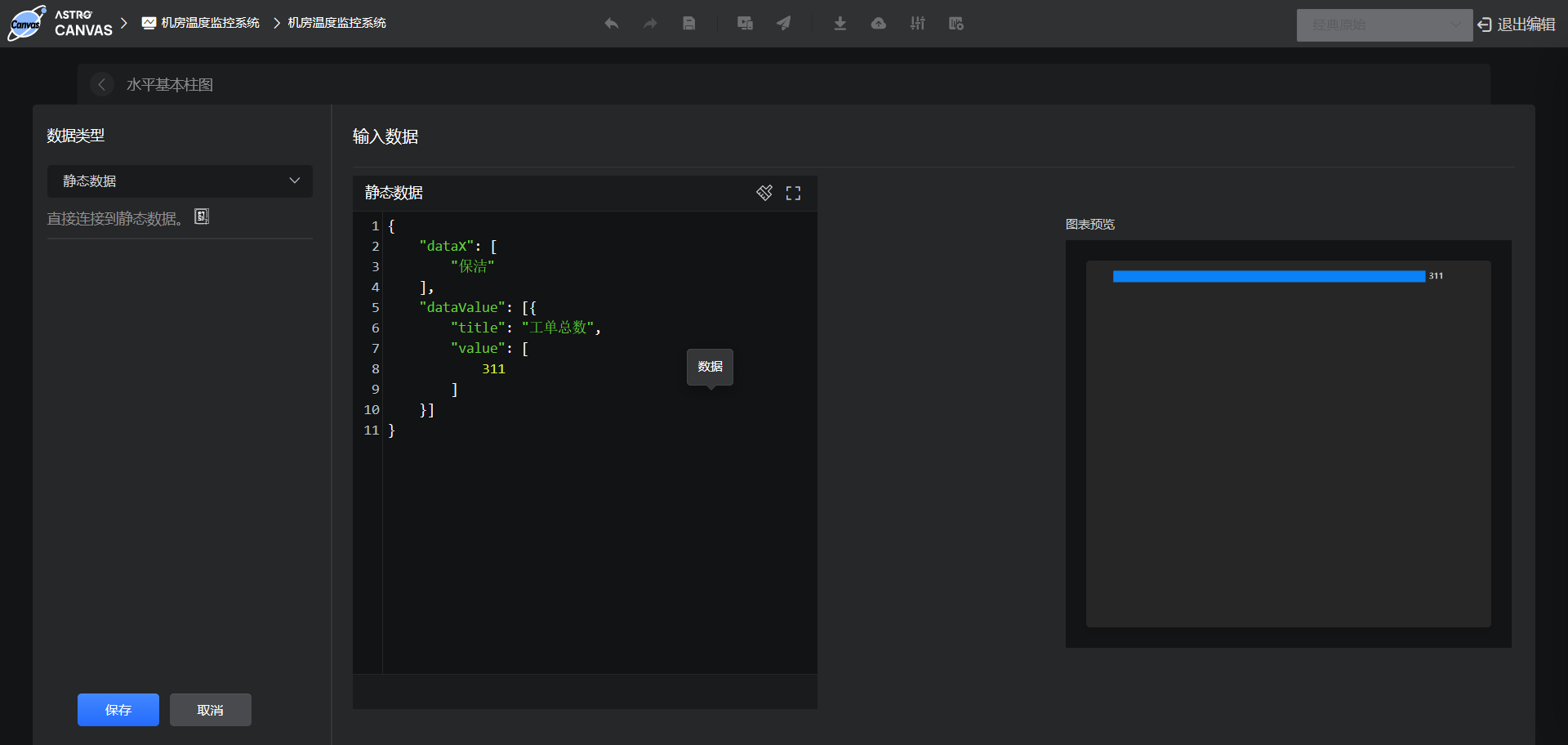Open the static data help document icon
The height and width of the screenshot is (745, 1568).
point(202,216)
